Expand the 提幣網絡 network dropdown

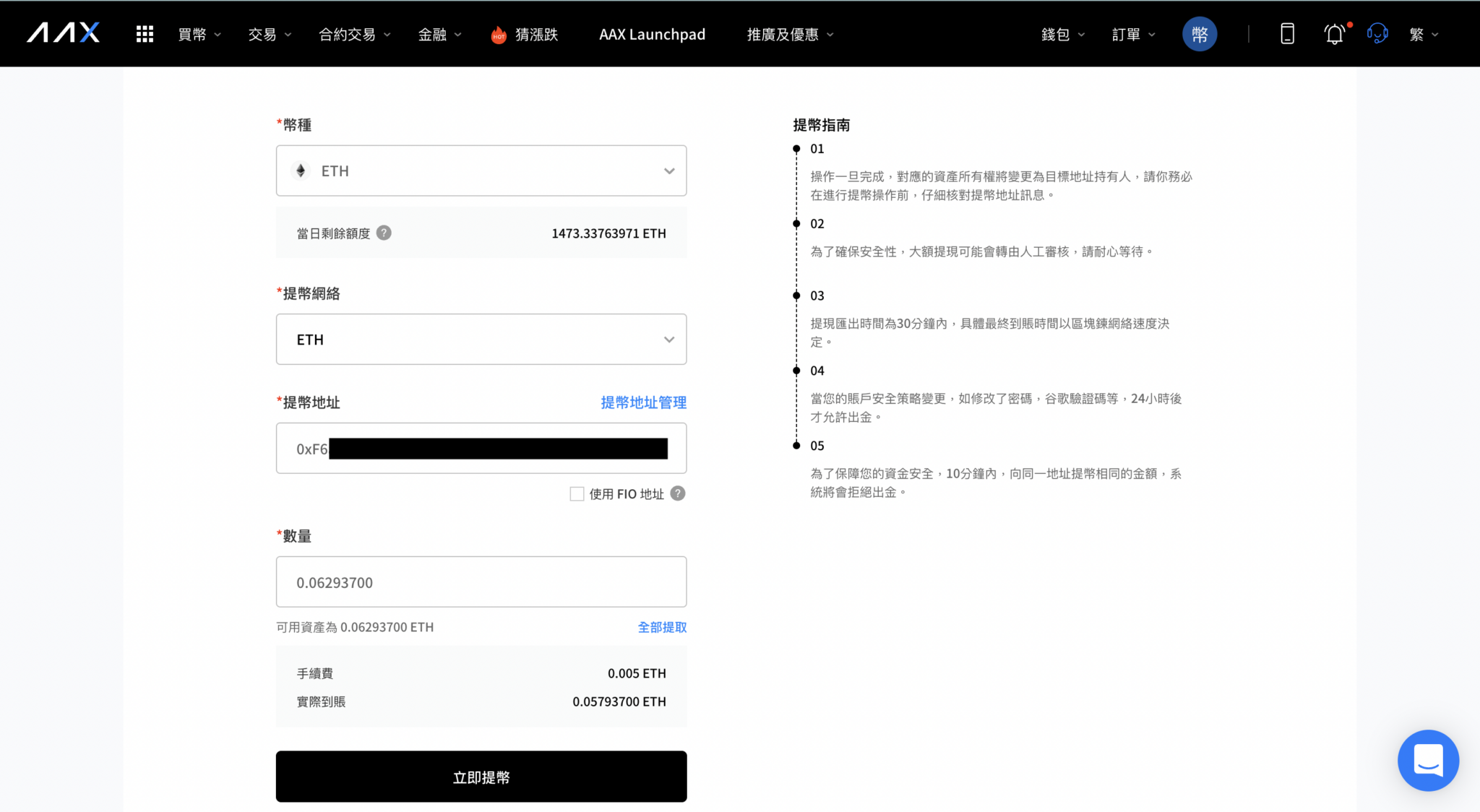481,339
